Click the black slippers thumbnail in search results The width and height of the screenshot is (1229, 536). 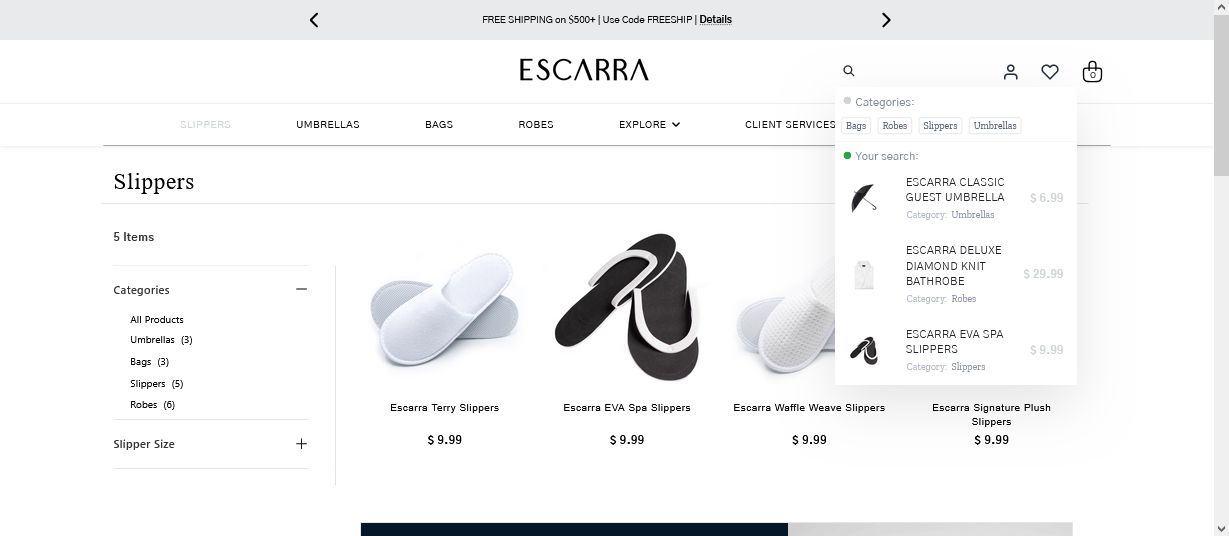tap(864, 350)
